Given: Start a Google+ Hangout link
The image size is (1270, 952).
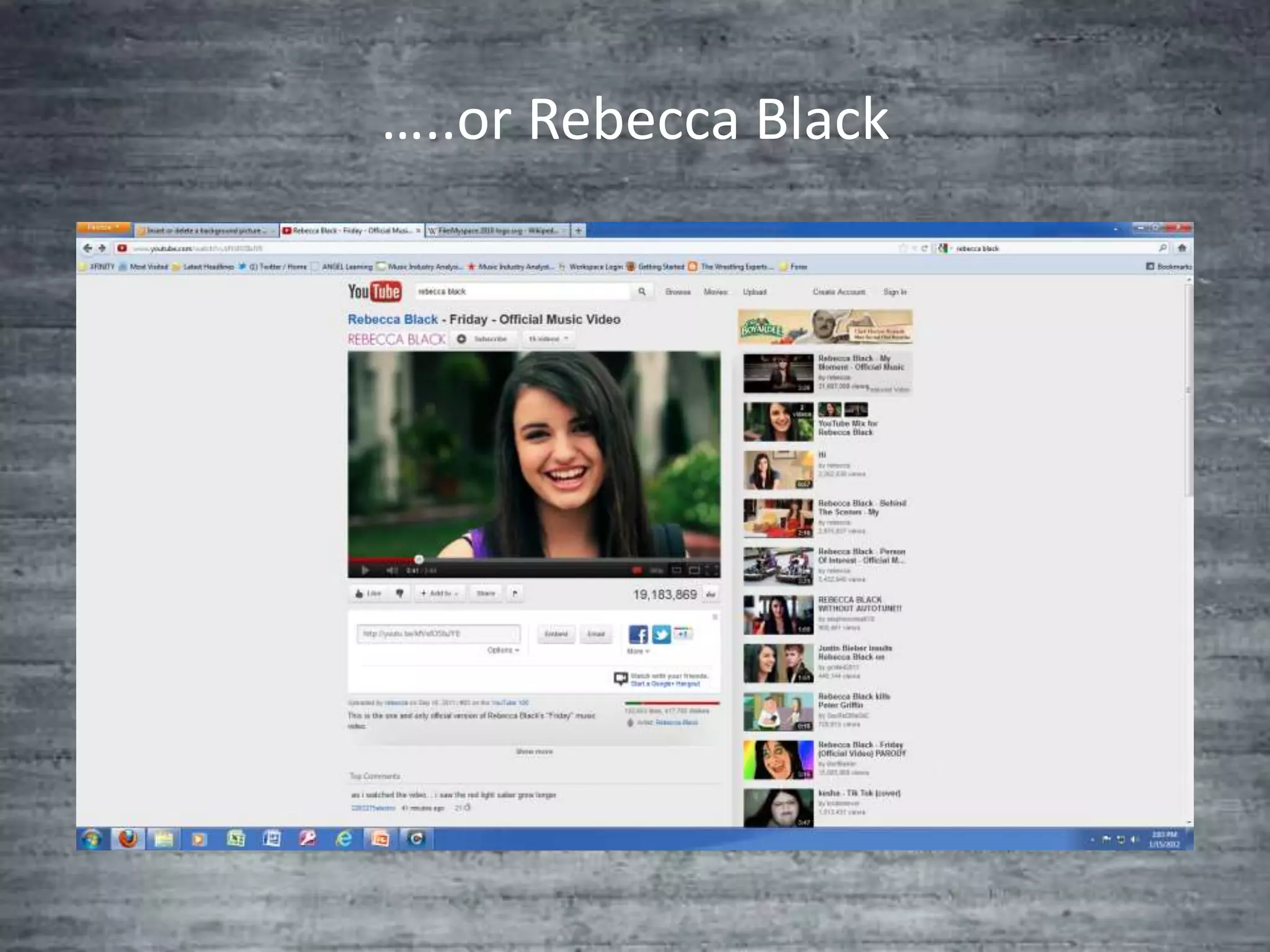Looking at the screenshot, I should [x=665, y=684].
